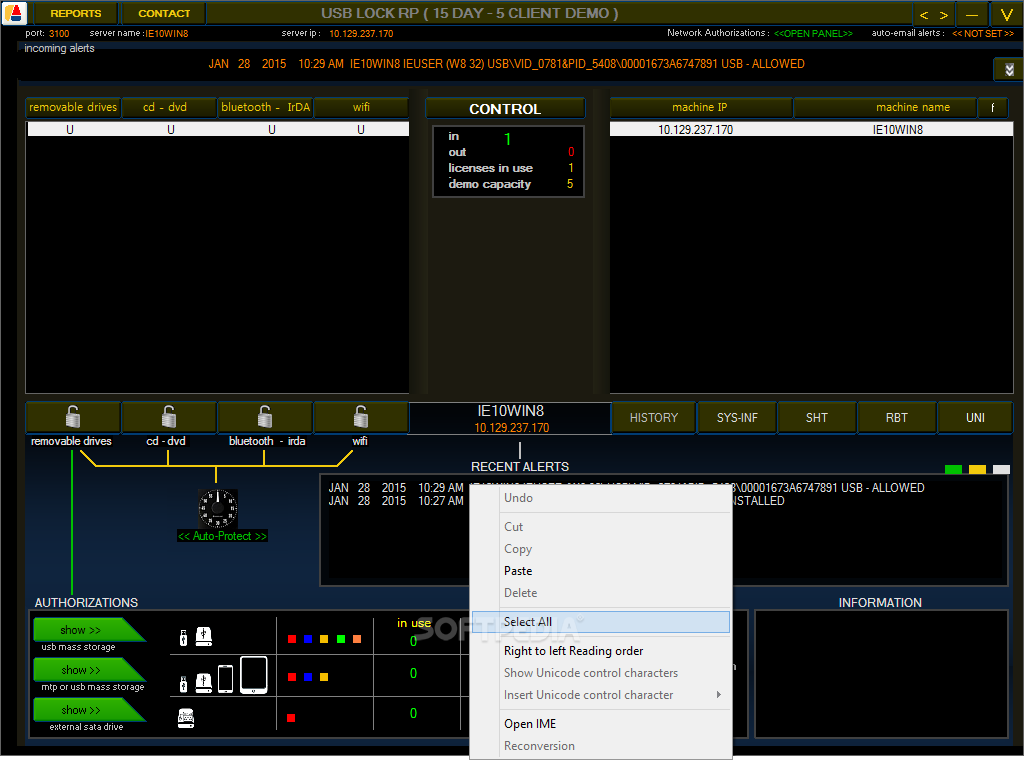Viewport: 1024px width, 760px height.
Task: Click red swatch in usb mass storage row
Action: 292,639
